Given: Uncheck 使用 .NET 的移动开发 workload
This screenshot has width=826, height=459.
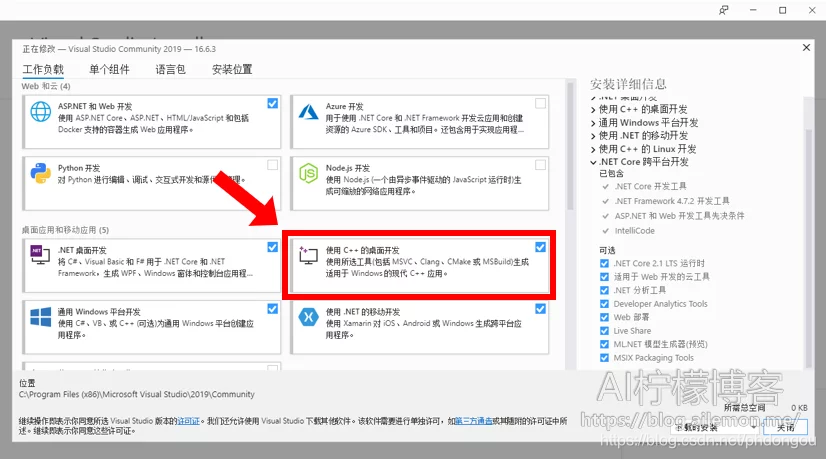Looking at the screenshot, I should point(540,309).
